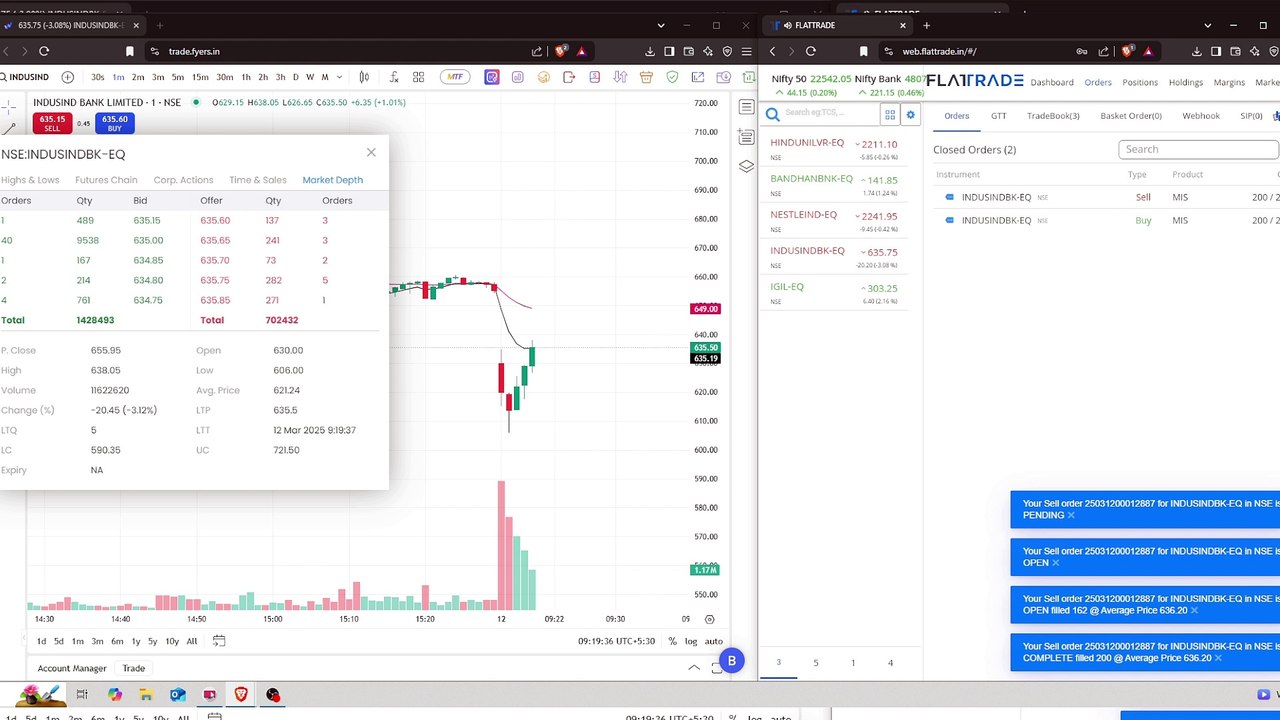Screen dimensions: 1280x720
Task: Open the Trade panel button
Action: (134, 668)
